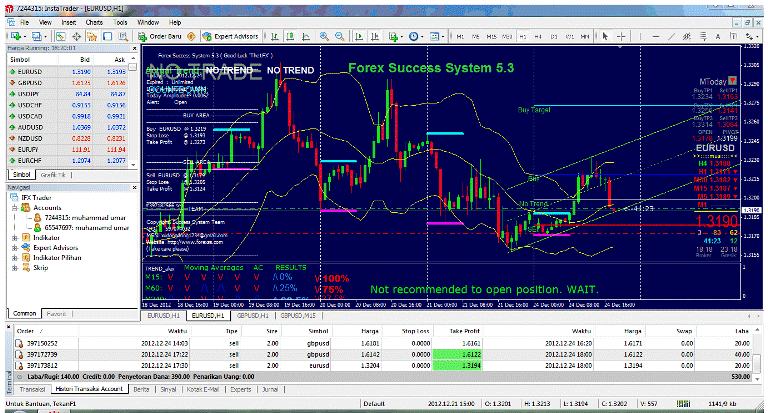
Task: Toggle the auto scroll chart icon
Action: (360, 36)
